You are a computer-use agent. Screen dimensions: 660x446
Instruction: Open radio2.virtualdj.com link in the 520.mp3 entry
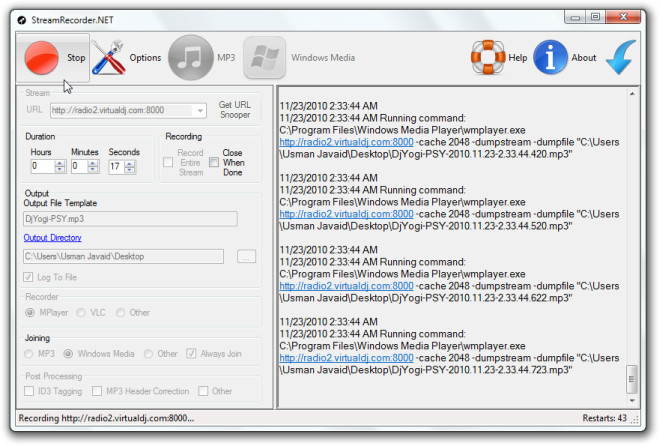tap(346, 214)
